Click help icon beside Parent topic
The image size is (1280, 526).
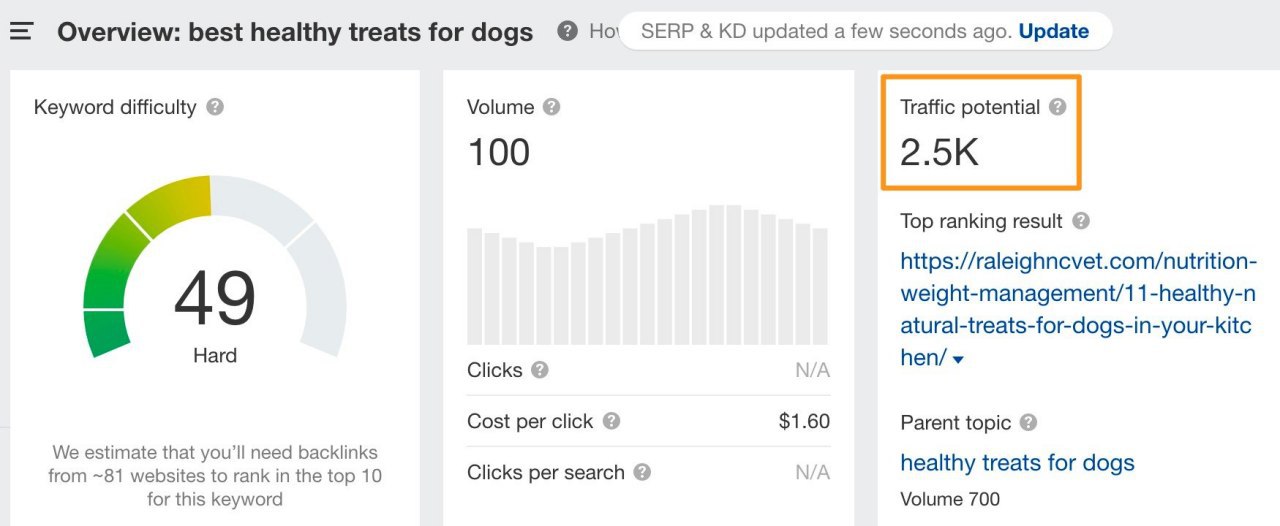(x=1029, y=423)
